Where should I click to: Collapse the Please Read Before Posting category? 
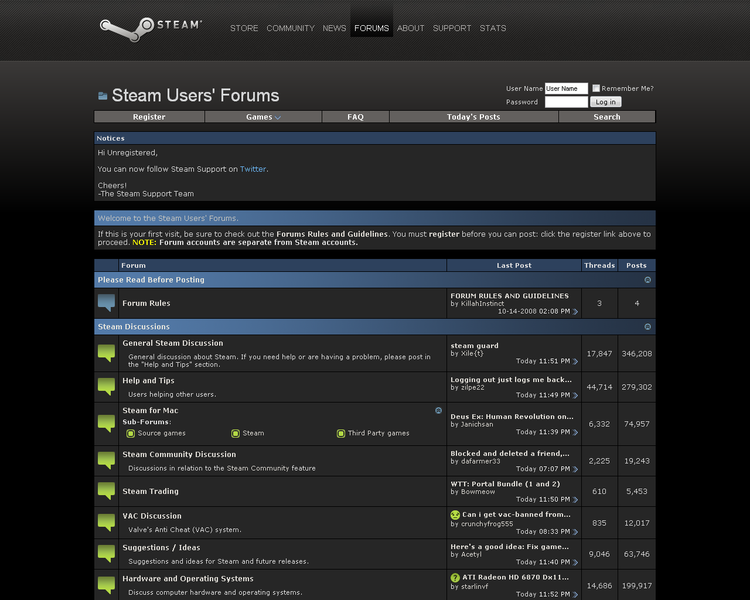tap(648, 280)
